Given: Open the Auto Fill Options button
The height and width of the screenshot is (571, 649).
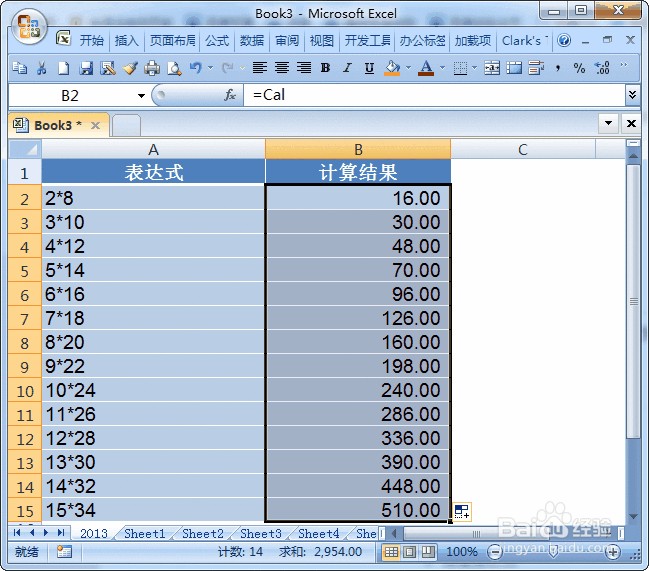Looking at the screenshot, I should tap(462, 512).
